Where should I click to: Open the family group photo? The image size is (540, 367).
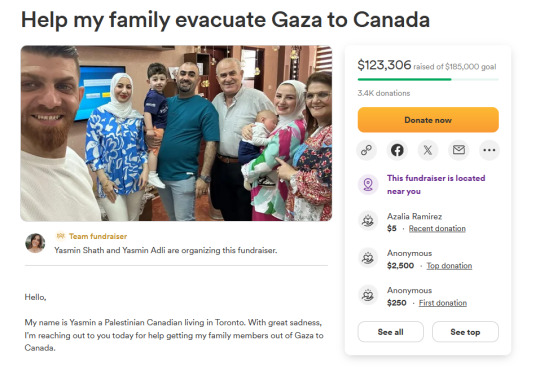[x=176, y=133]
